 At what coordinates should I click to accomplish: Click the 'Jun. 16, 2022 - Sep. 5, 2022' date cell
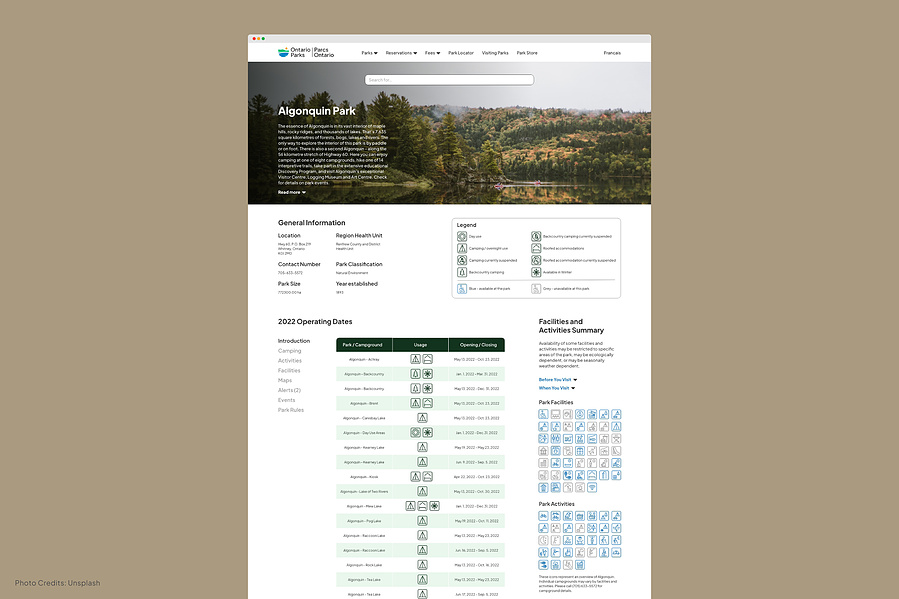476,550
